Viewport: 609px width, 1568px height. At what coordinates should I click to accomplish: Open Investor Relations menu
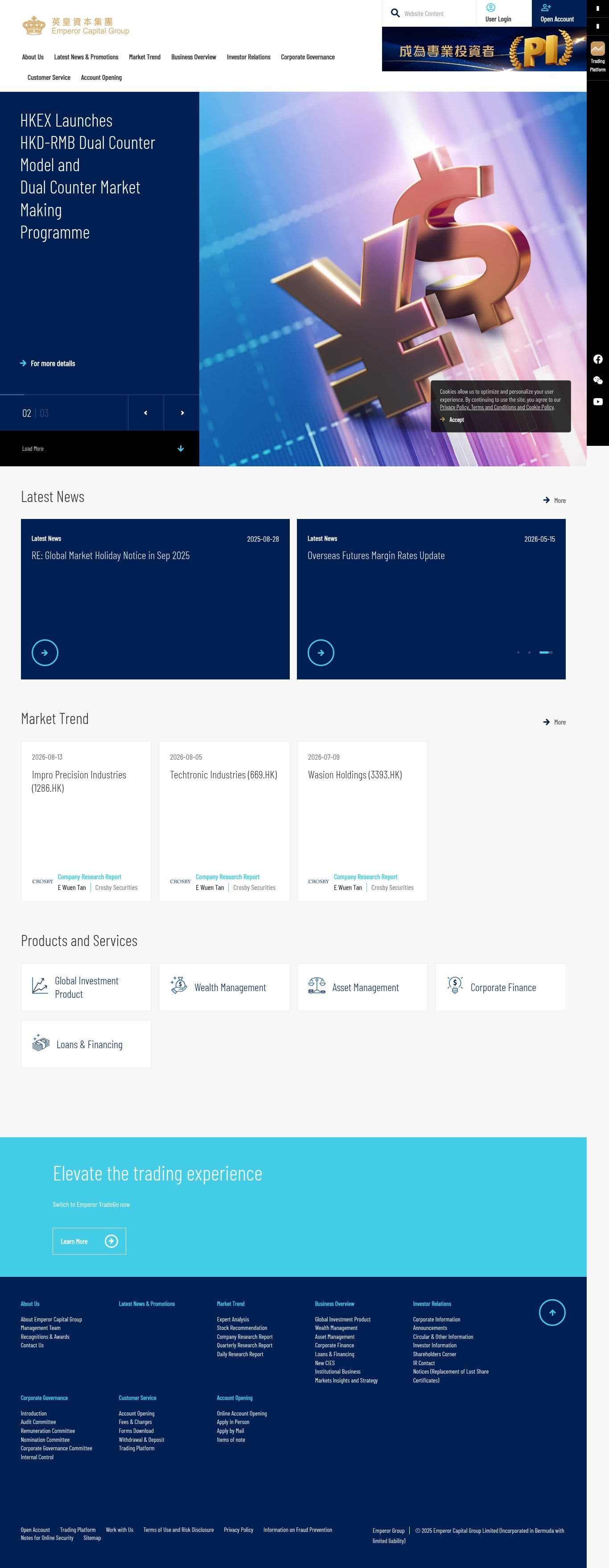click(248, 57)
